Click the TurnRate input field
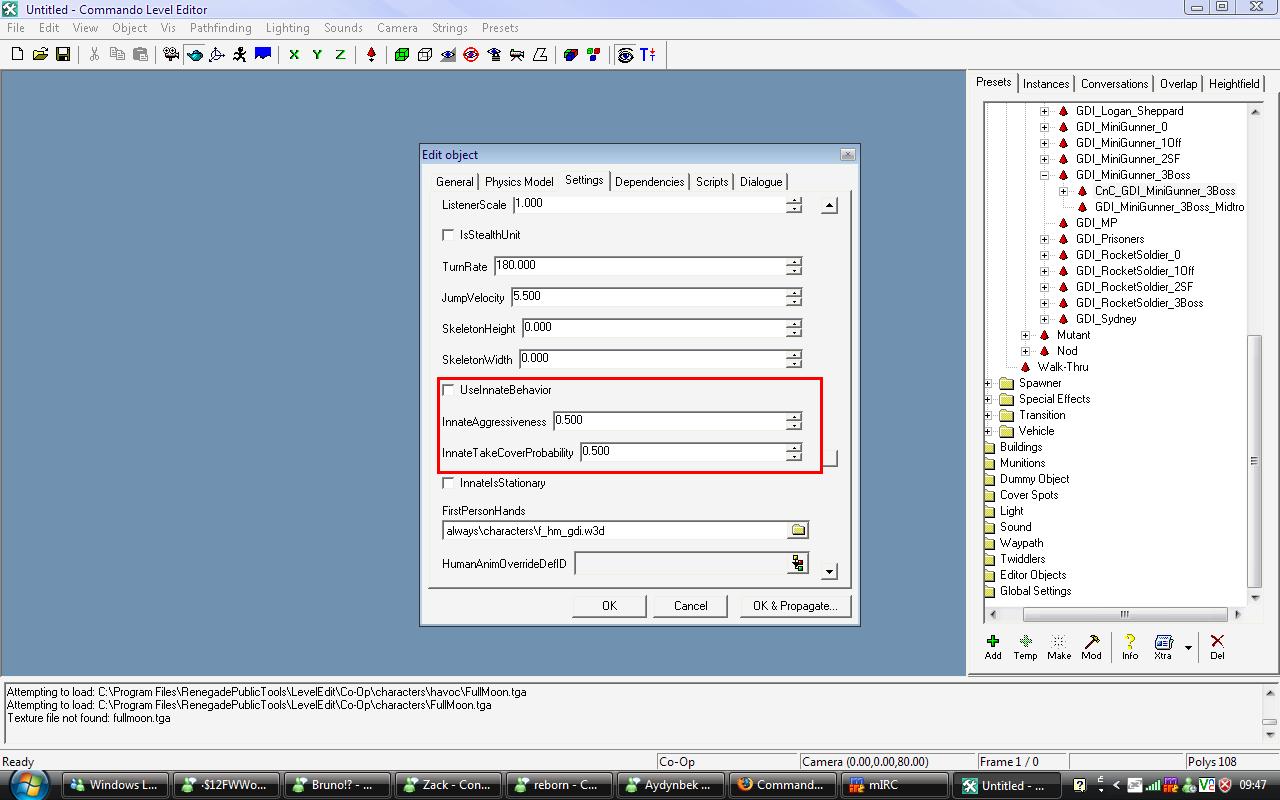The height and width of the screenshot is (800, 1280). 640,266
